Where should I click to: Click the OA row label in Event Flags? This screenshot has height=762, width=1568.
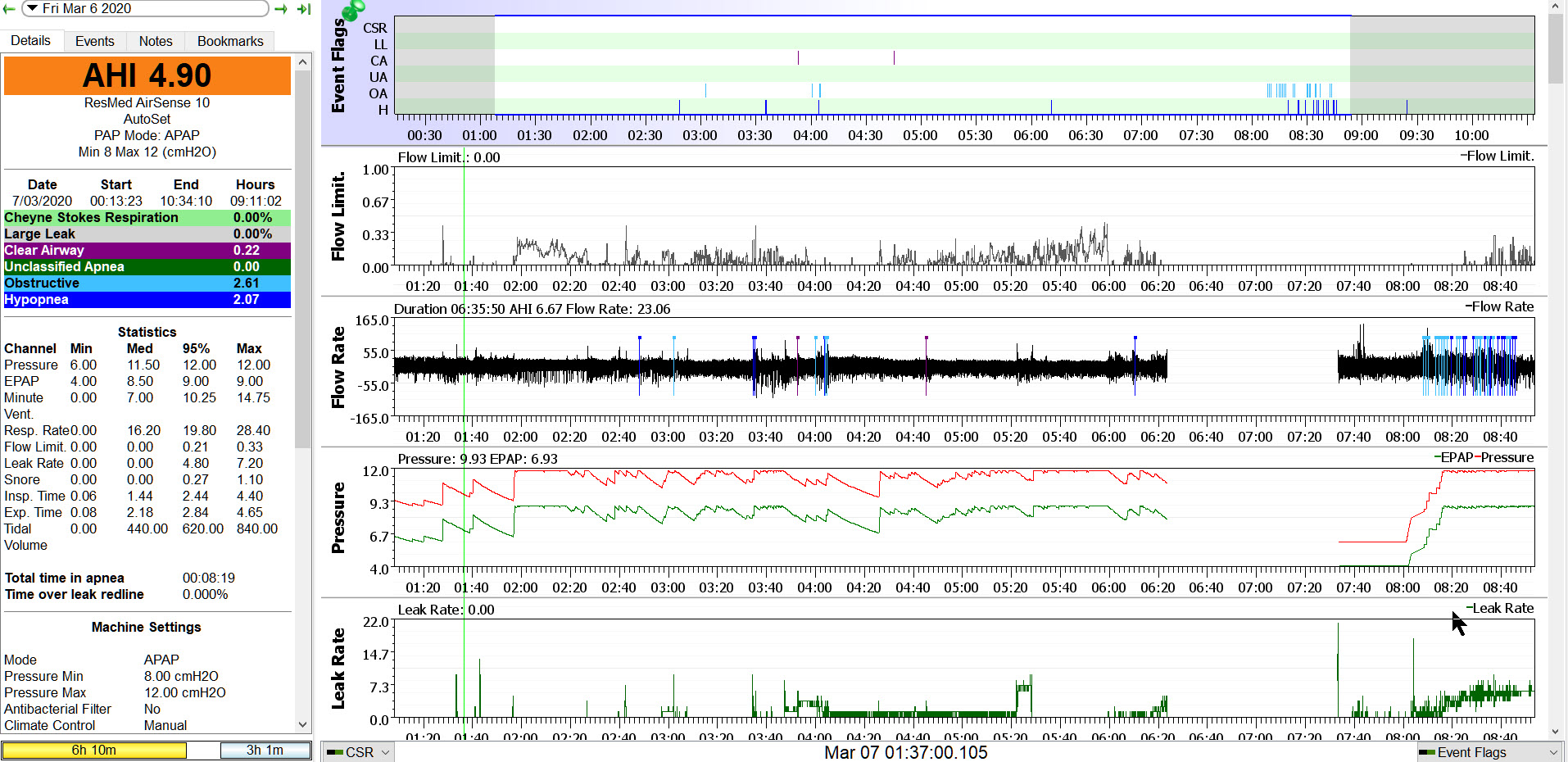tap(378, 93)
